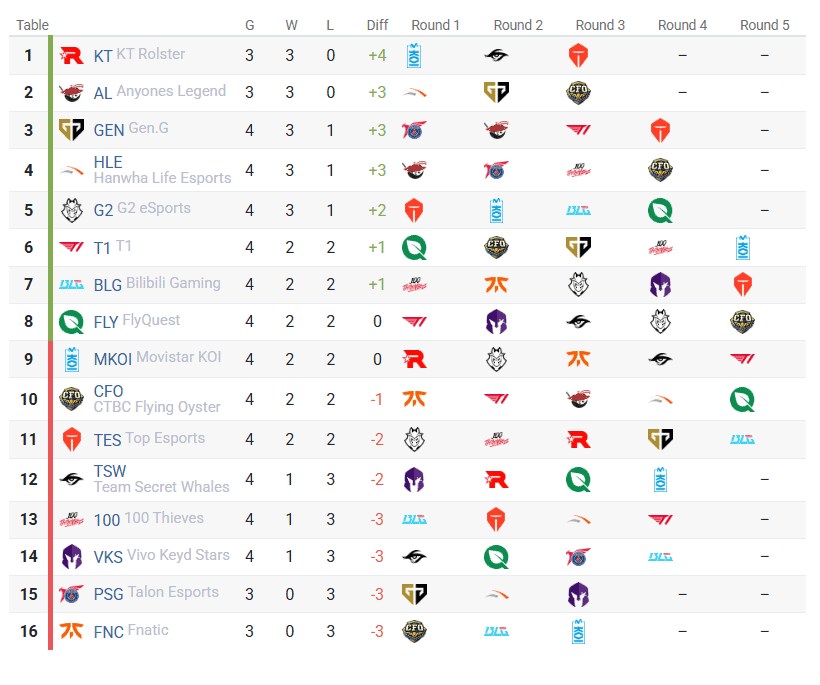Open the Hanwha Life Esports team link
The image size is (820, 685).
pos(162,178)
